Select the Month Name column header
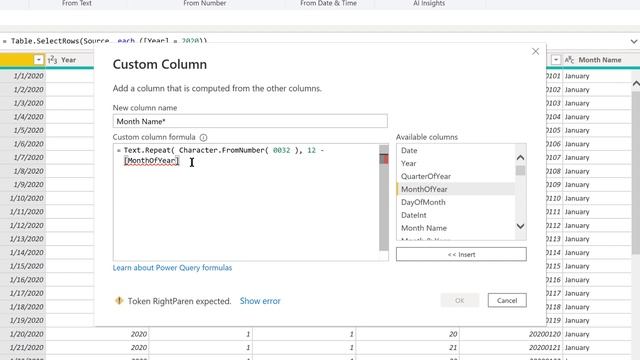The width and height of the screenshot is (640, 360). [x=600, y=60]
